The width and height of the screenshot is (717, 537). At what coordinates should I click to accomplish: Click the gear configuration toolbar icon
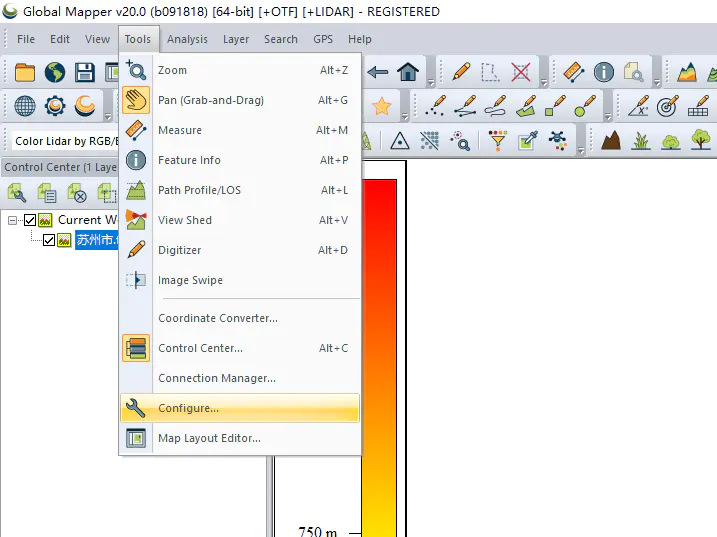click(x=55, y=106)
